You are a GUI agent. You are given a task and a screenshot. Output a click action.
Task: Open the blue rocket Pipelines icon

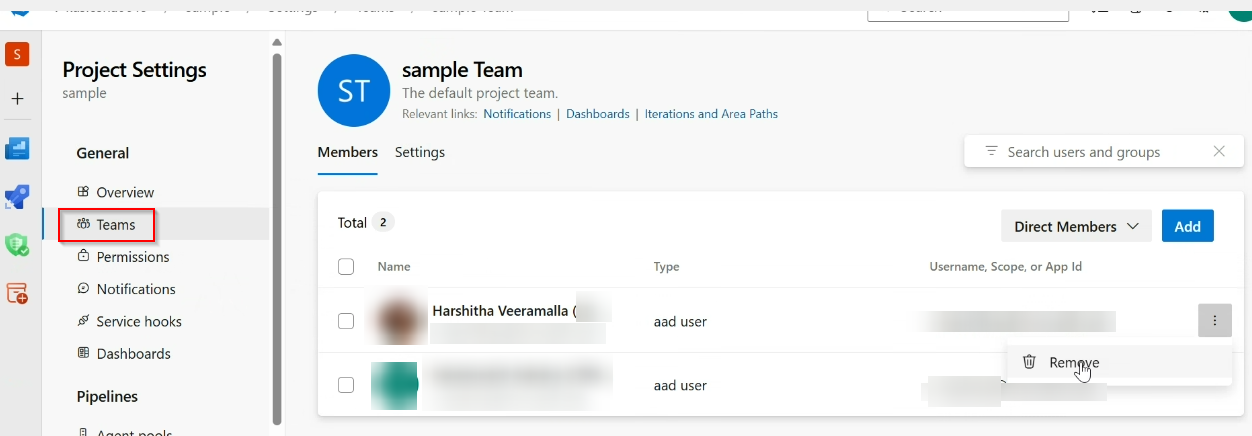pyautogui.click(x=17, y=197)
